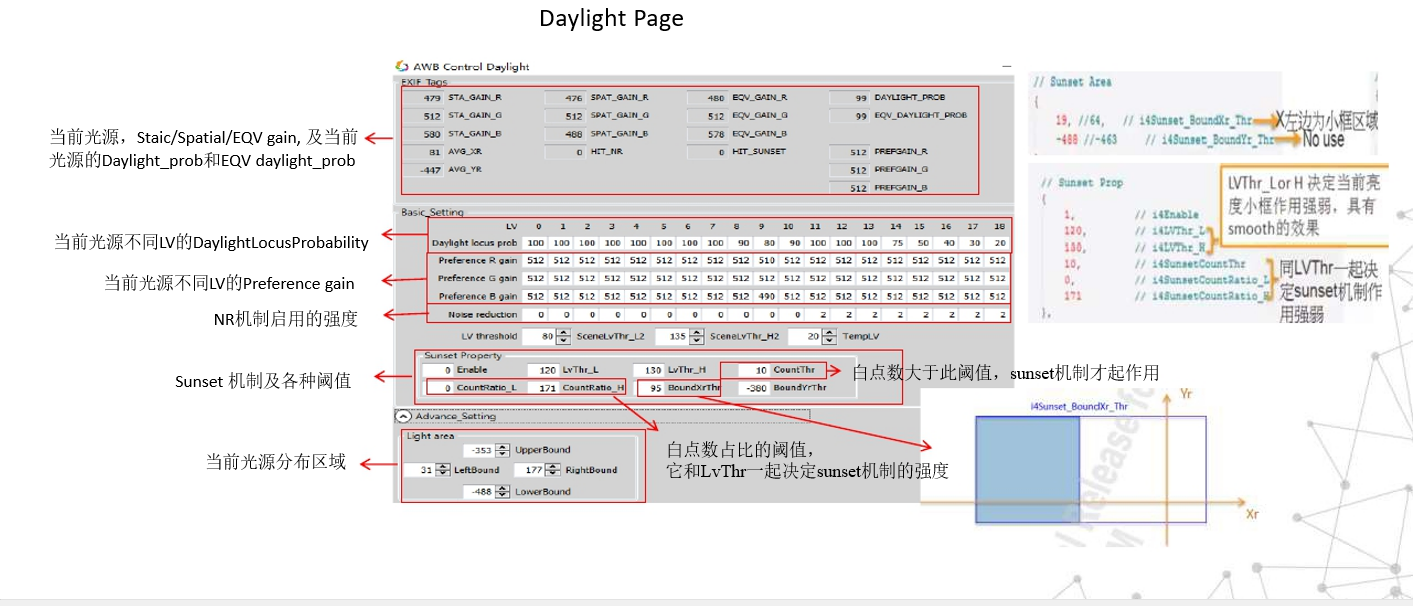Decrease the UpperBound value with down arrow
1413x606 pixels.
(503, 453)
